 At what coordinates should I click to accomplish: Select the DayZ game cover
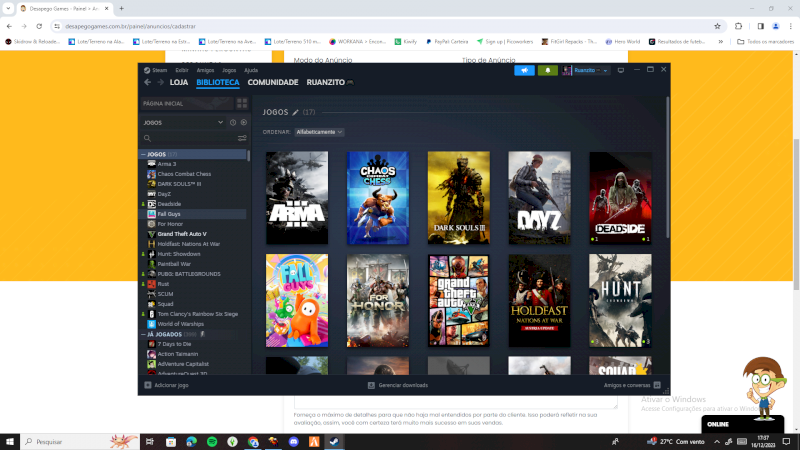coord(539,198)
